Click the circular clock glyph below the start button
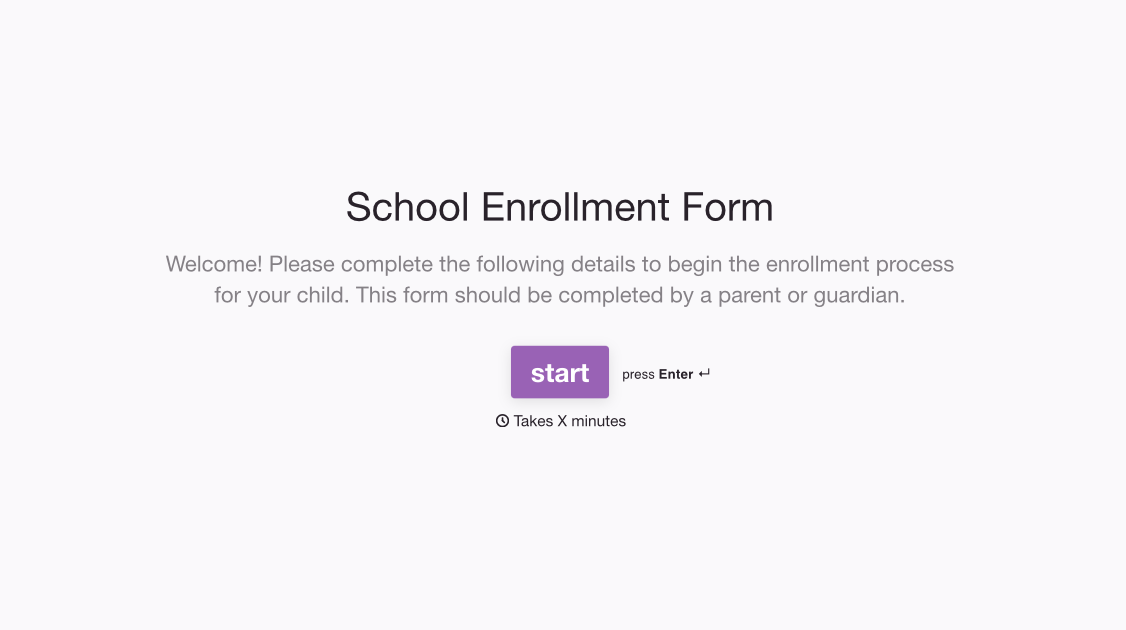Screen dimensions: 1126x630 coord(502,421)
